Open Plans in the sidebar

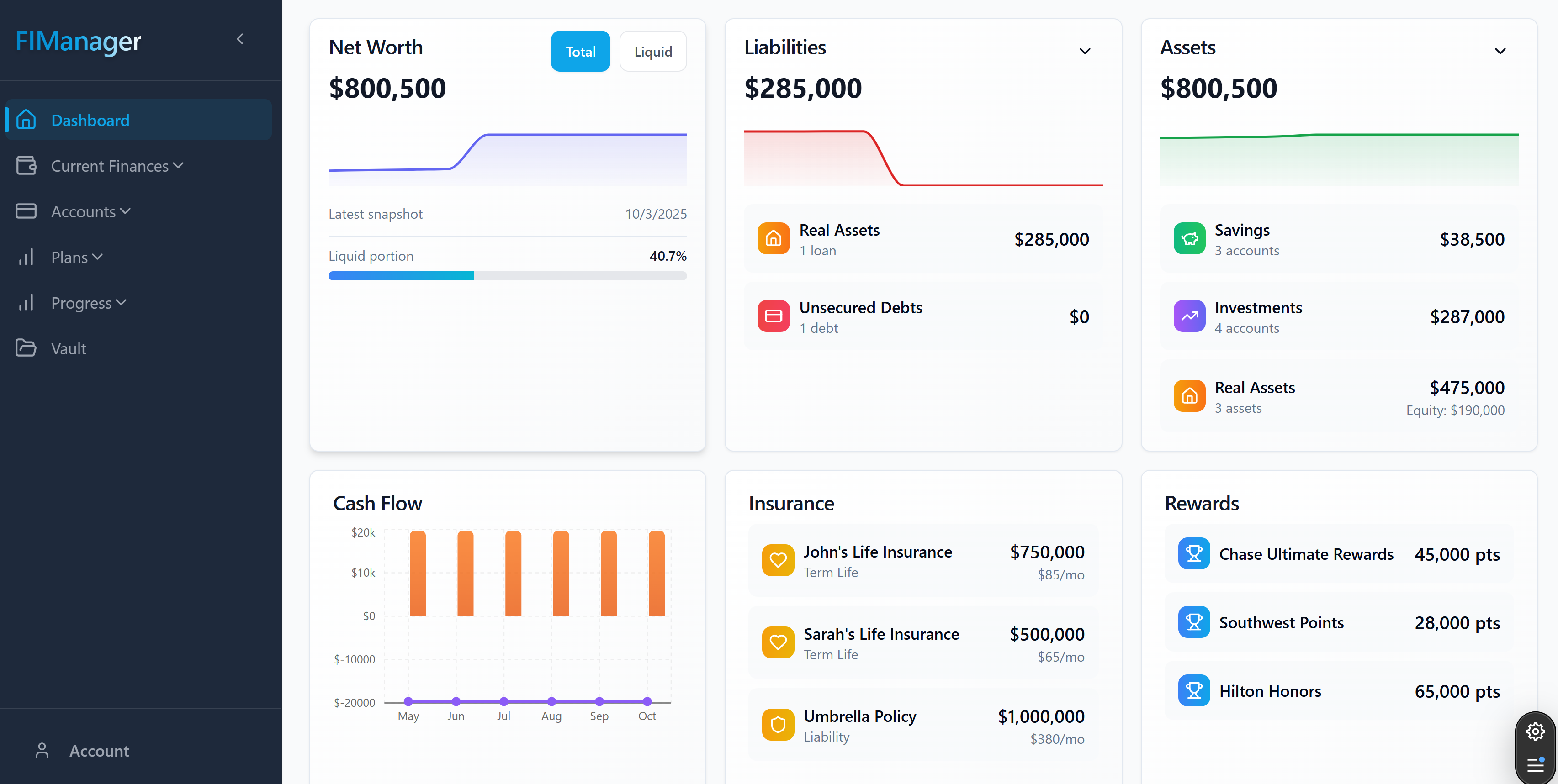138,257
